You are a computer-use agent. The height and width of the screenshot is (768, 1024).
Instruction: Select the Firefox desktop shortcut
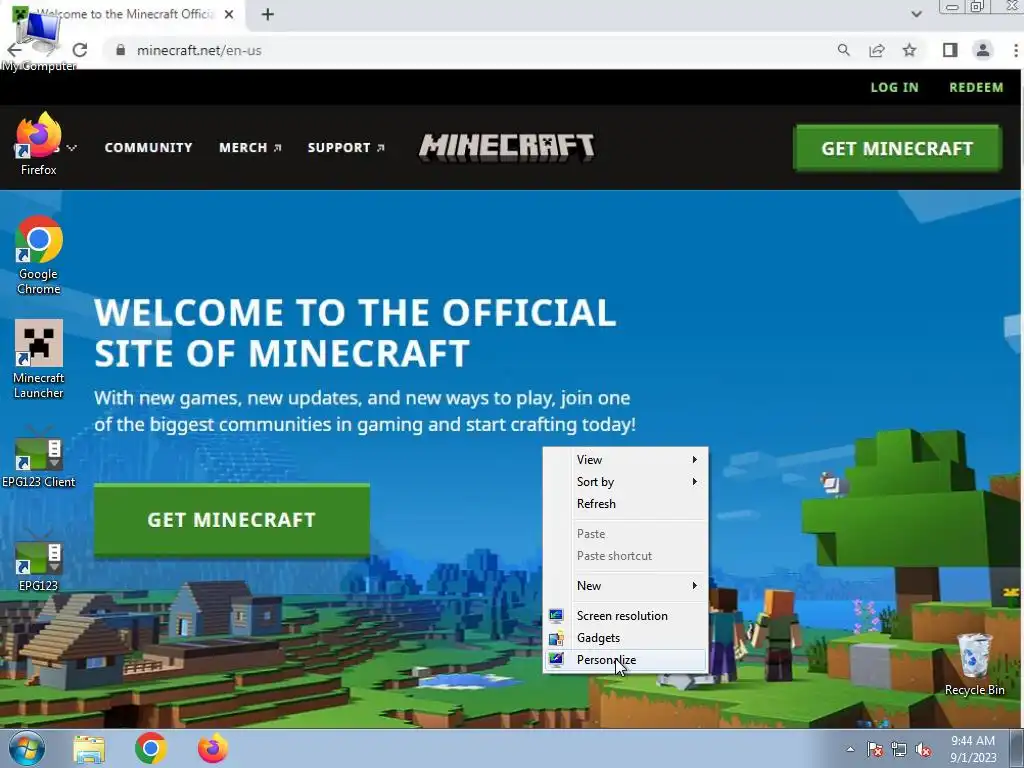[39, 144]
